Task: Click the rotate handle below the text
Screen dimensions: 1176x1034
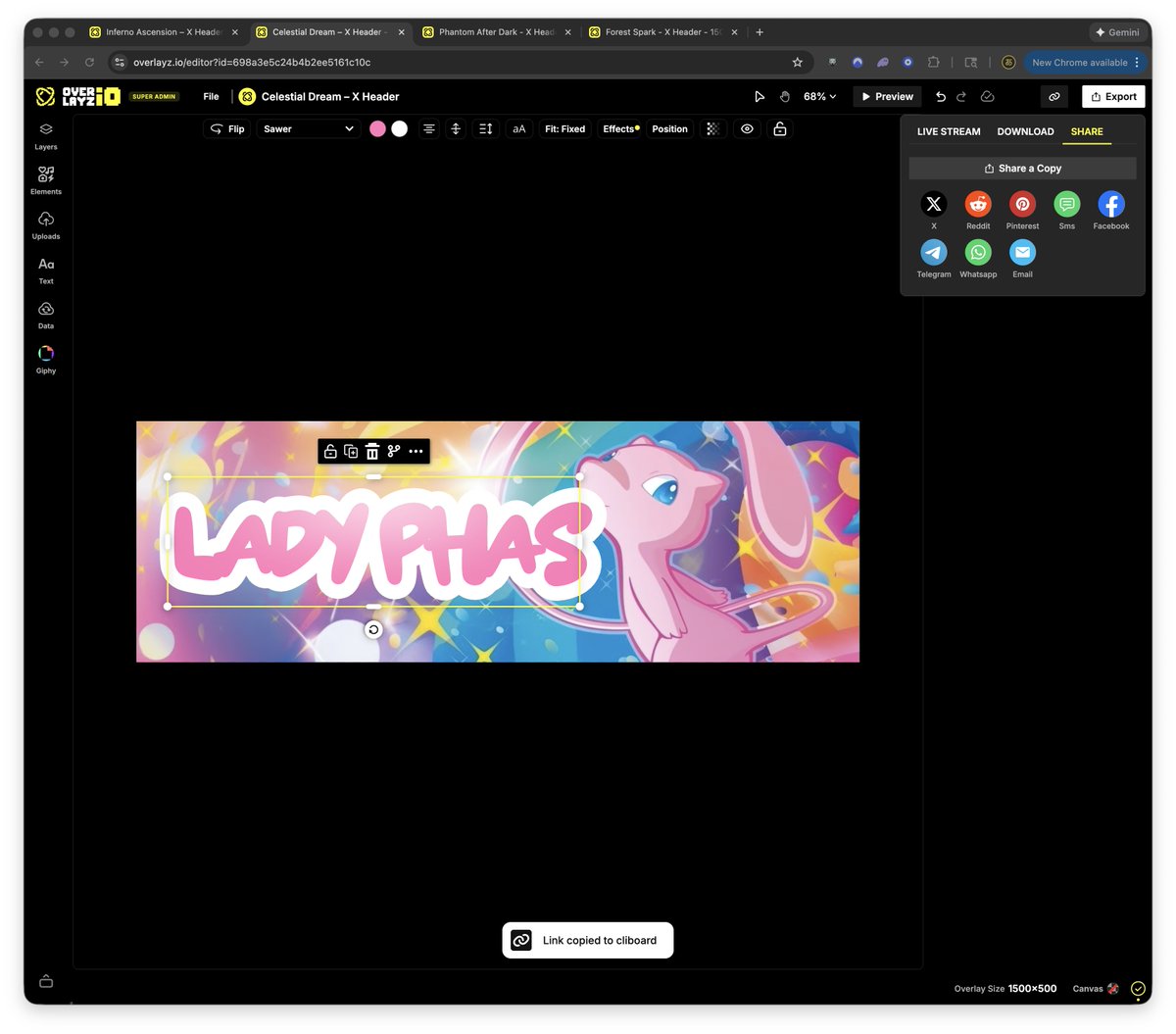Action: tap(373, 629)
